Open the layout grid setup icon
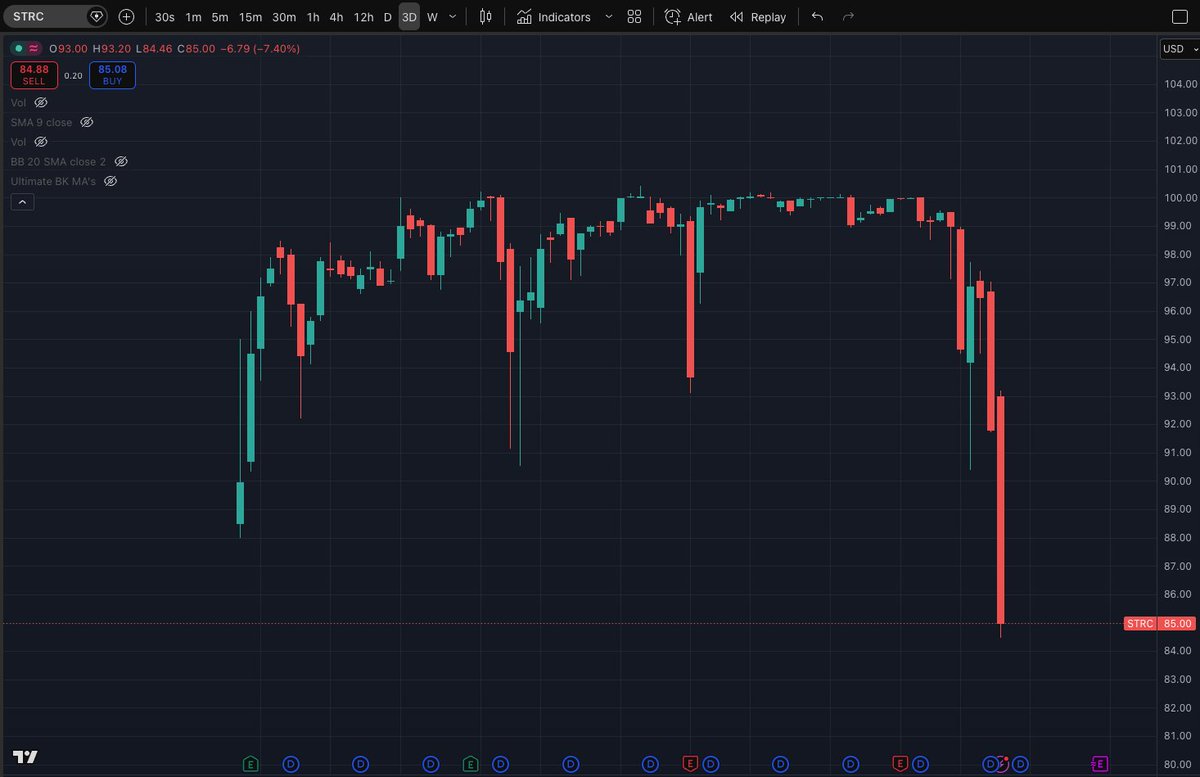 click(x=634, y=17)
